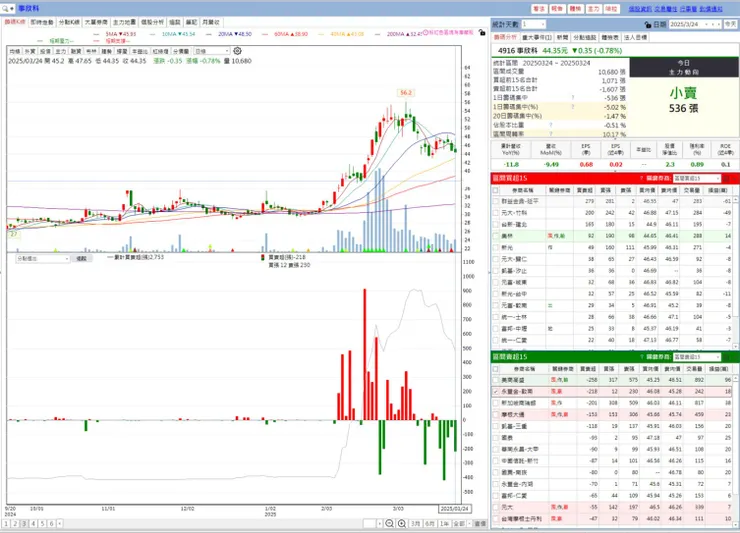The image size is (740, 533).
Task: Open the 個股資訊 link at top right
Action: click(x=640, y=9)
